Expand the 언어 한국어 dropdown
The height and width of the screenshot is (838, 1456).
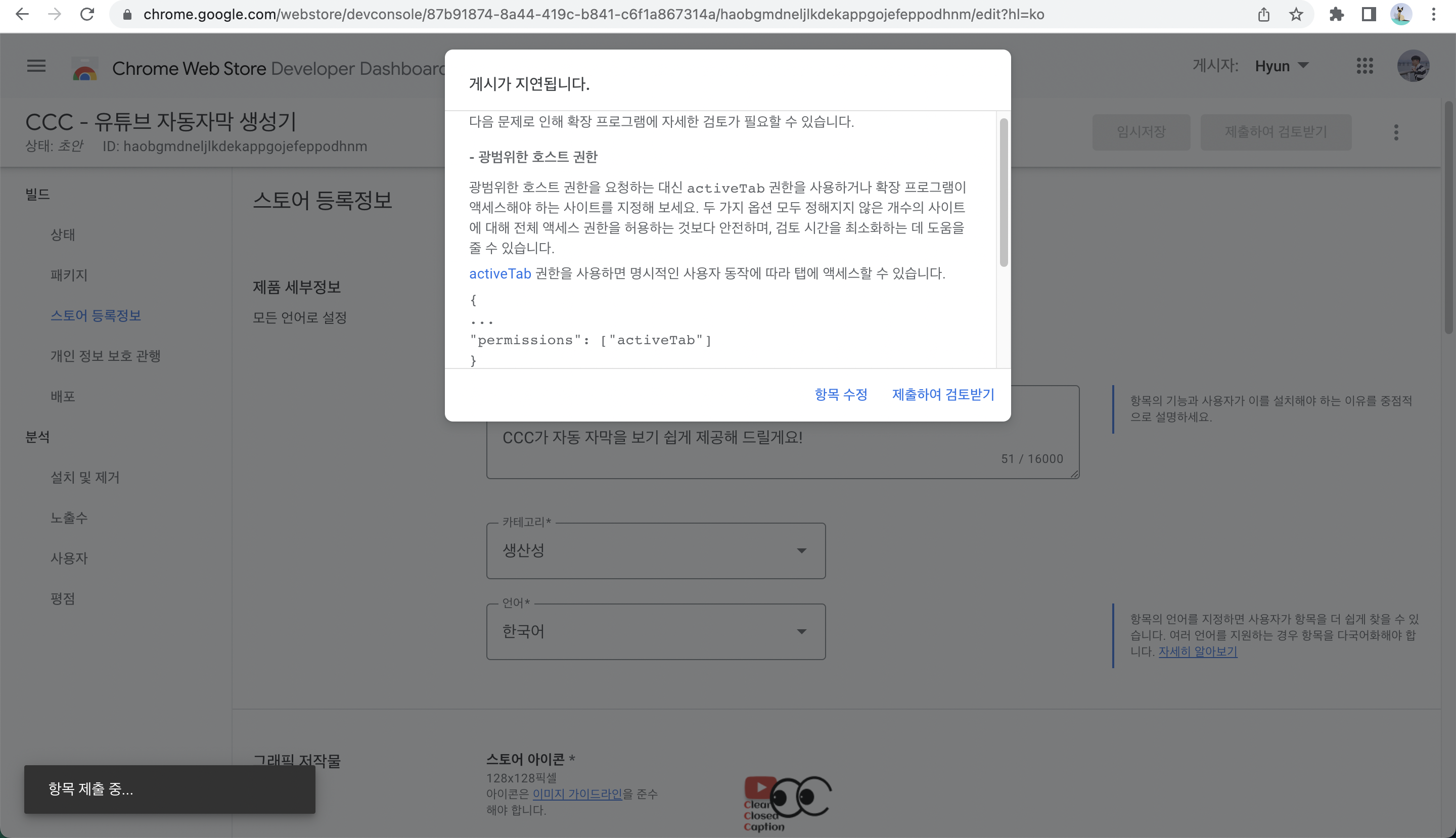[656, 631]
